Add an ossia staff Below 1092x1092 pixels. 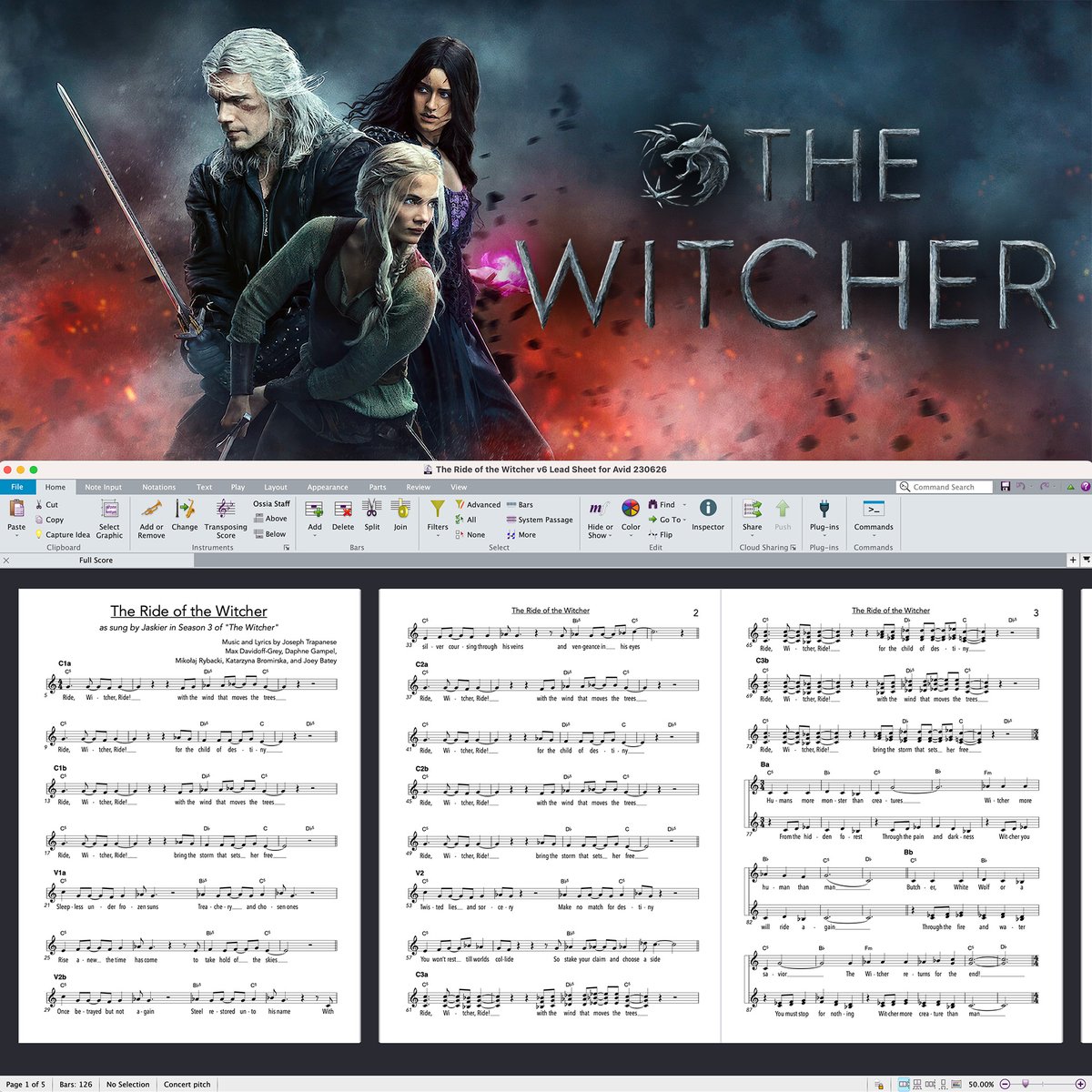click(270, 534)
